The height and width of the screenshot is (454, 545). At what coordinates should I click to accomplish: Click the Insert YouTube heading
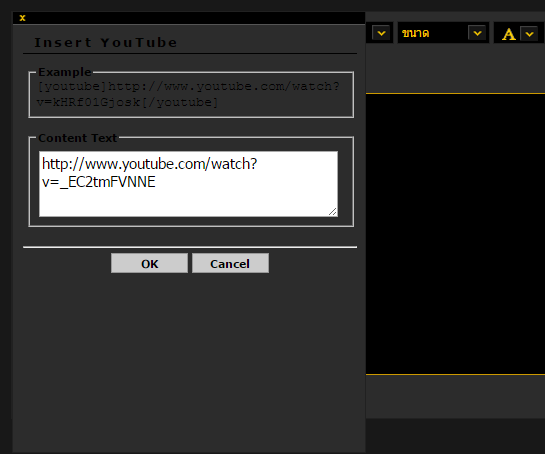pyautogui.click(x=105, y=42)
